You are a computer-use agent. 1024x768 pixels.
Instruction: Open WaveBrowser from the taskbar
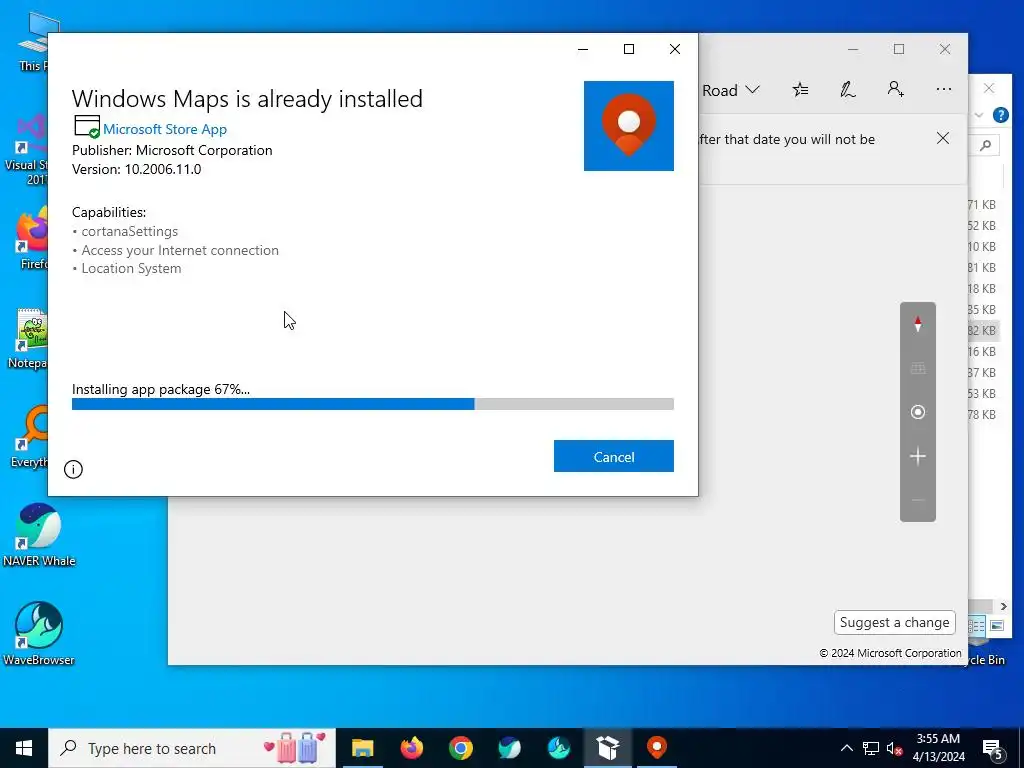(x=558, y=748)
